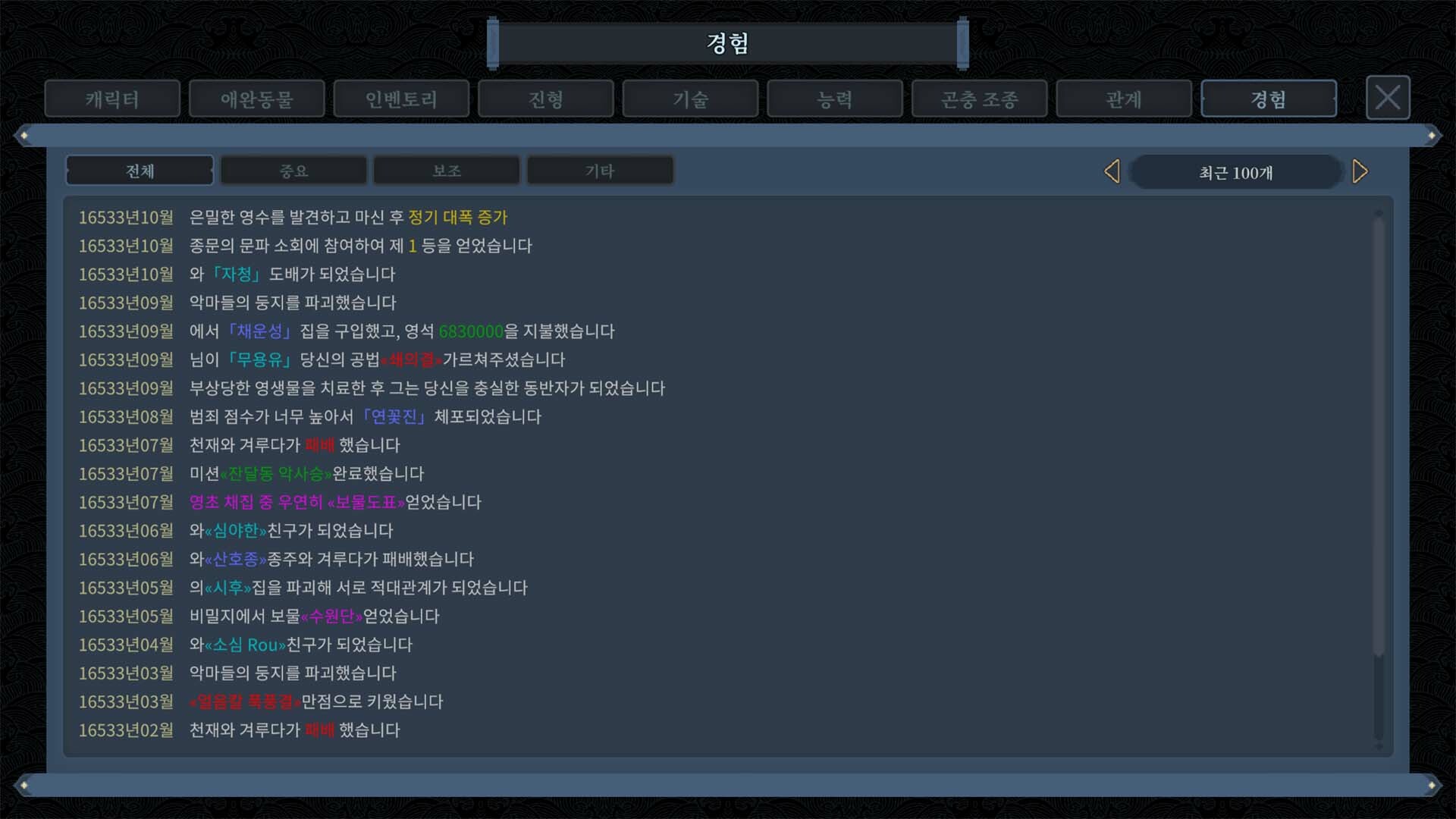The width and height of the screenshot is (1456, 819).
Task: Click the log scrollbar thumb
Action: point(1379,436)
